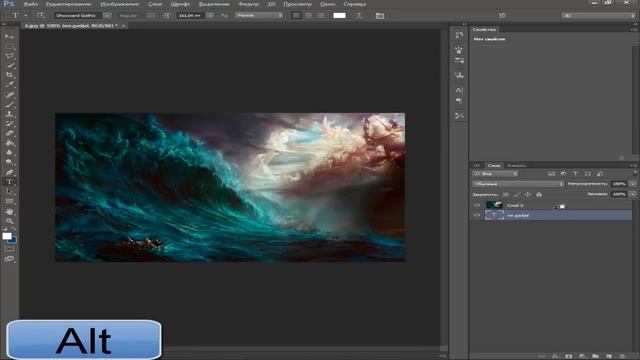Align text right
The height and width of the screenshot is (360, 640).
pos(321,16)
